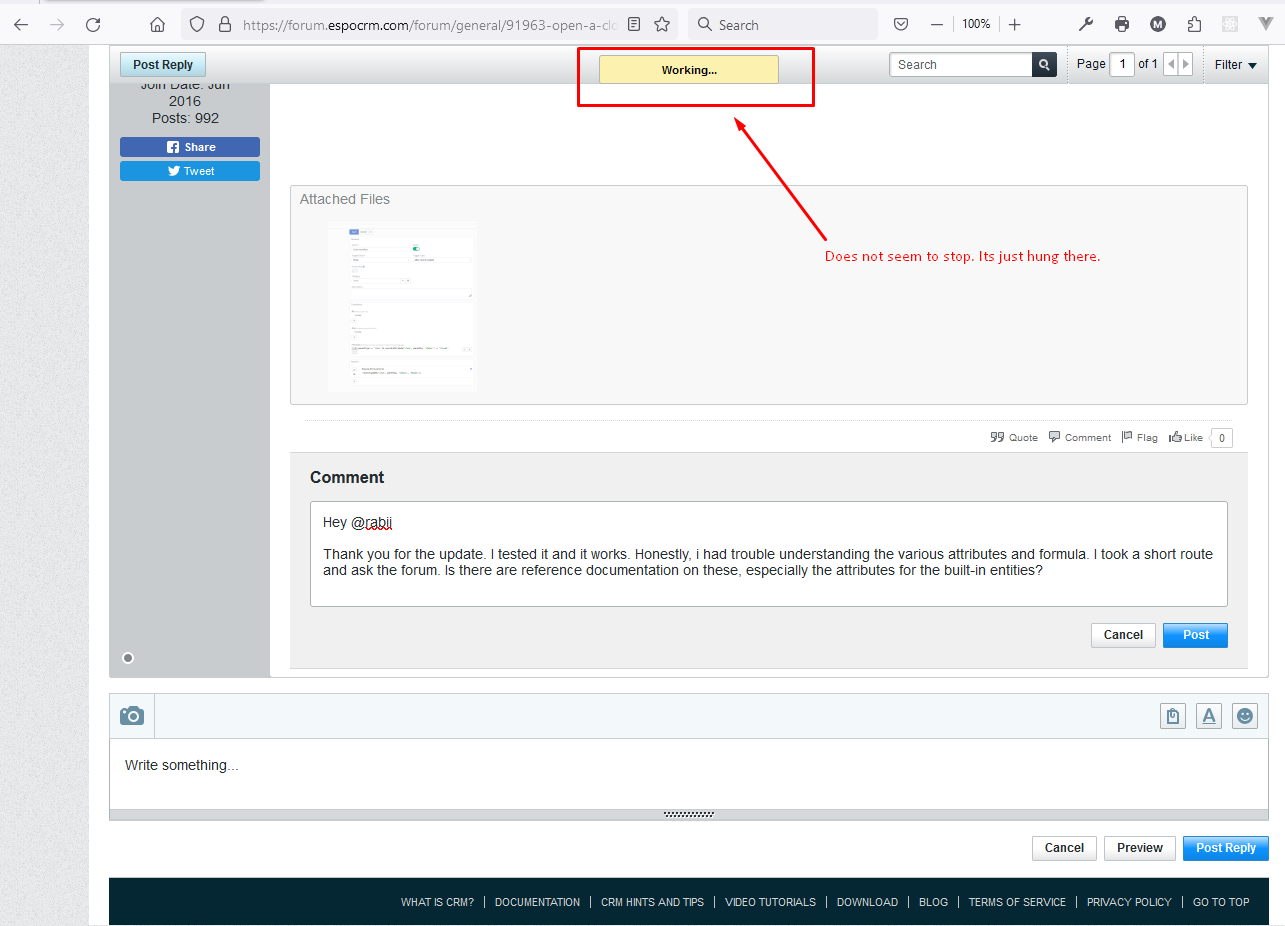Screen dimensions: 1285x926
Task: Reload the page in browser
Action: 93,25
